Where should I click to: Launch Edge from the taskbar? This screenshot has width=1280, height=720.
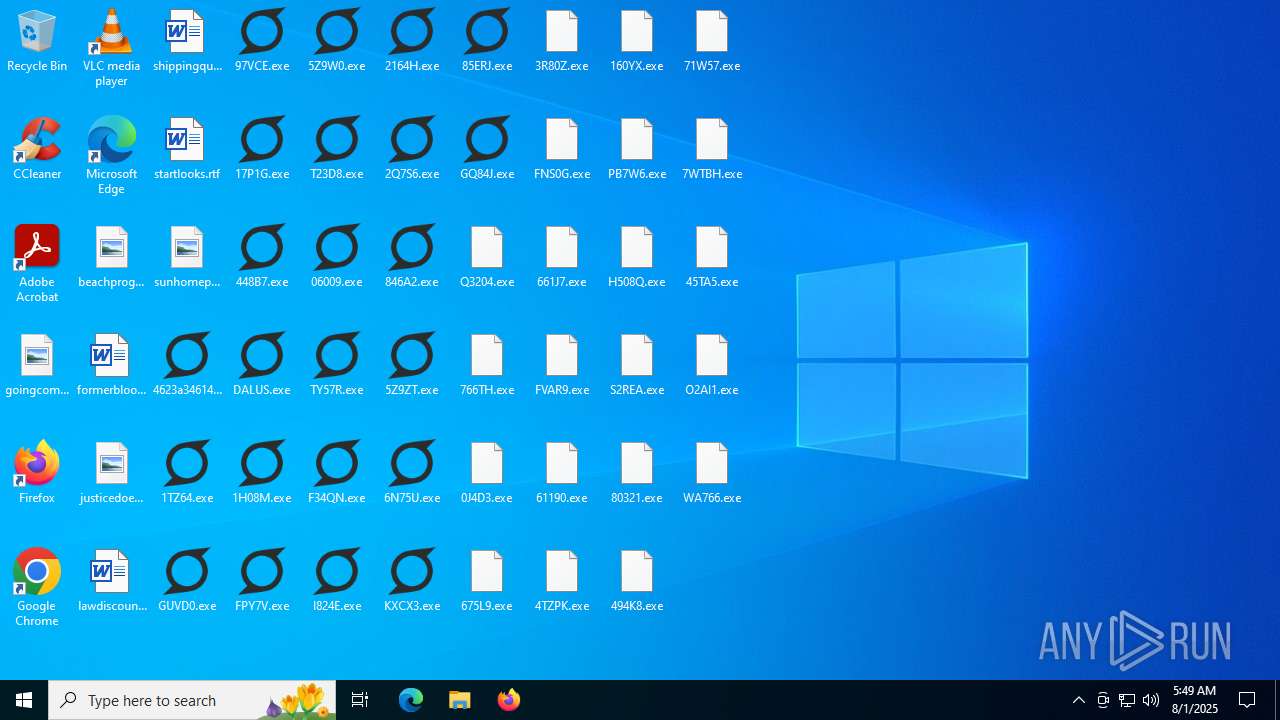coord(411,700)
